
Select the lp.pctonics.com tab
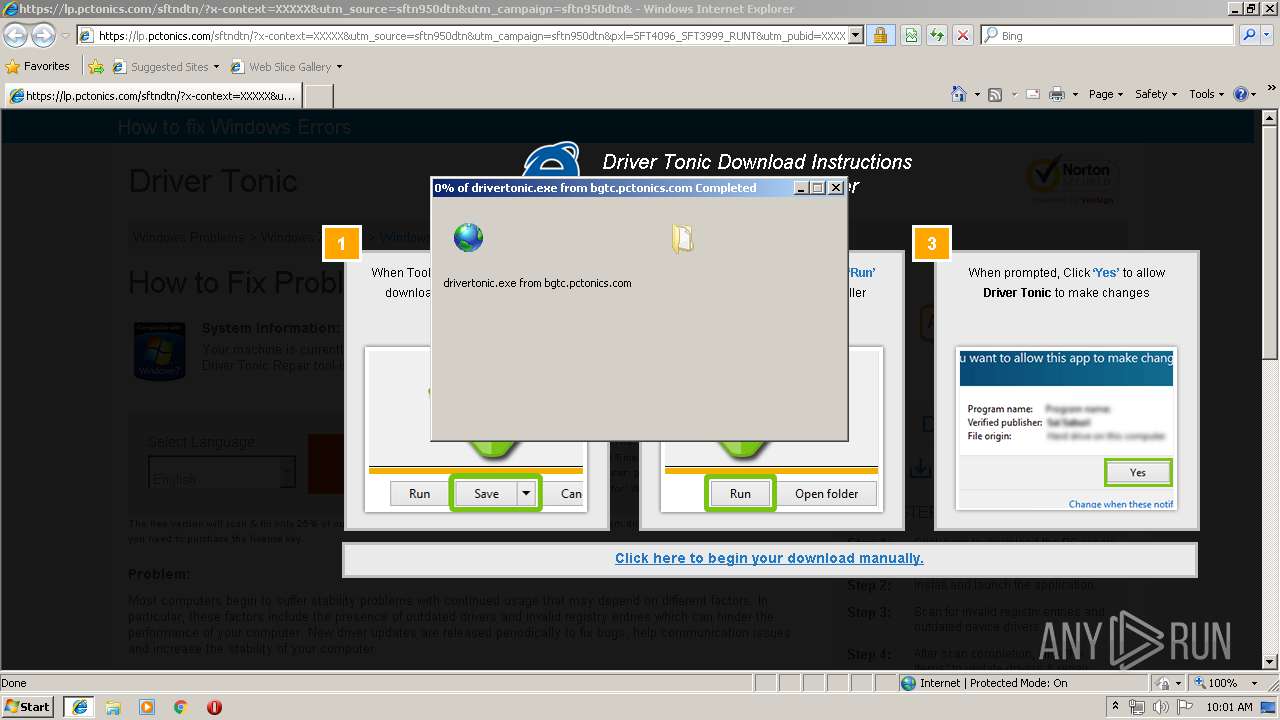click(x=152, y=96)
